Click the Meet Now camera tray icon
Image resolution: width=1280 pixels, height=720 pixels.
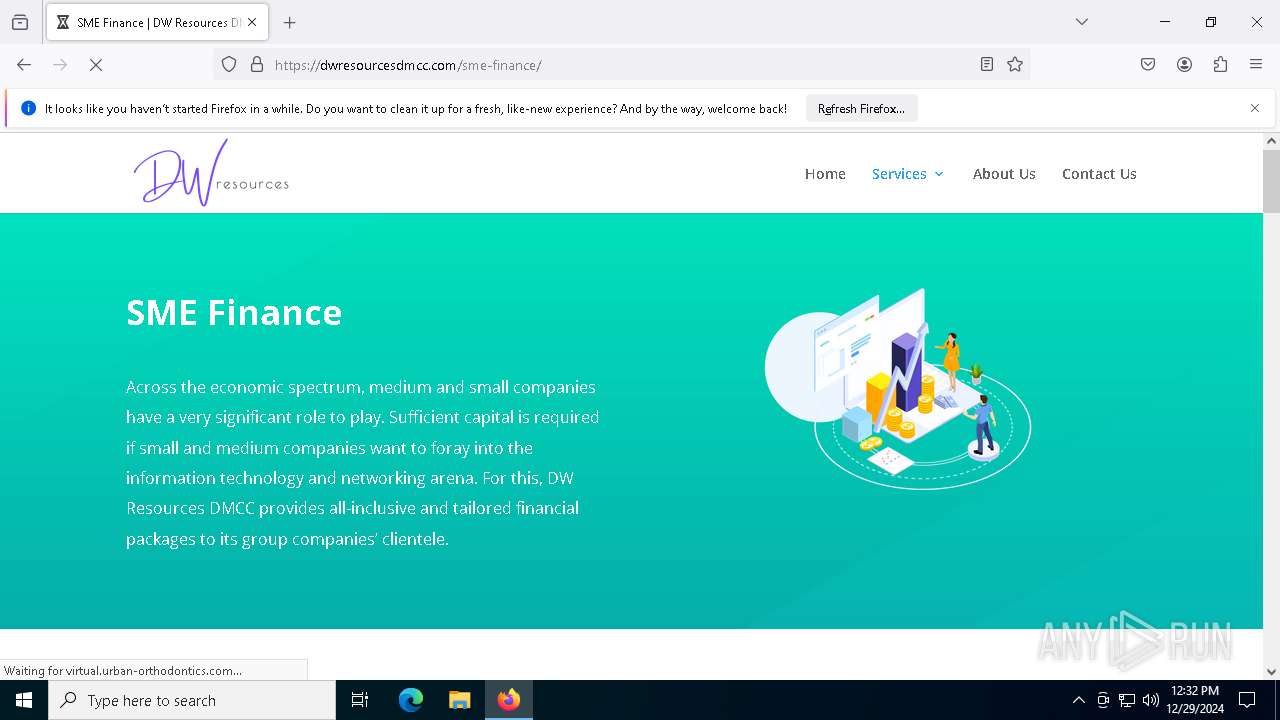click(x=1103, y=700)
